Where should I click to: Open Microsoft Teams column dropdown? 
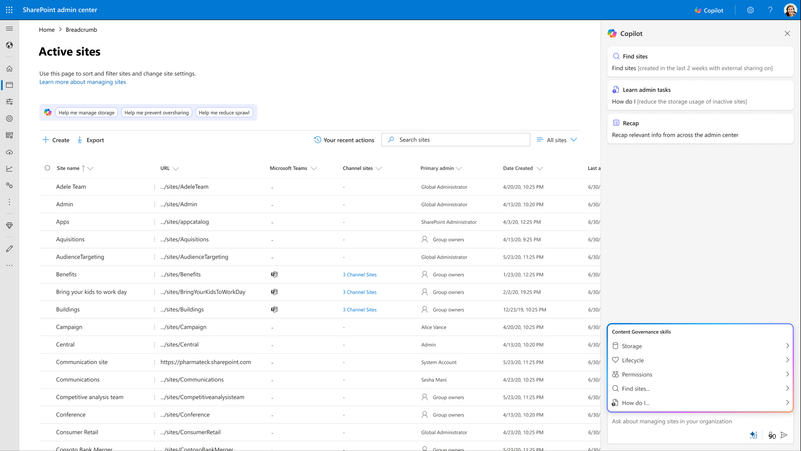[x=314, y=169]
